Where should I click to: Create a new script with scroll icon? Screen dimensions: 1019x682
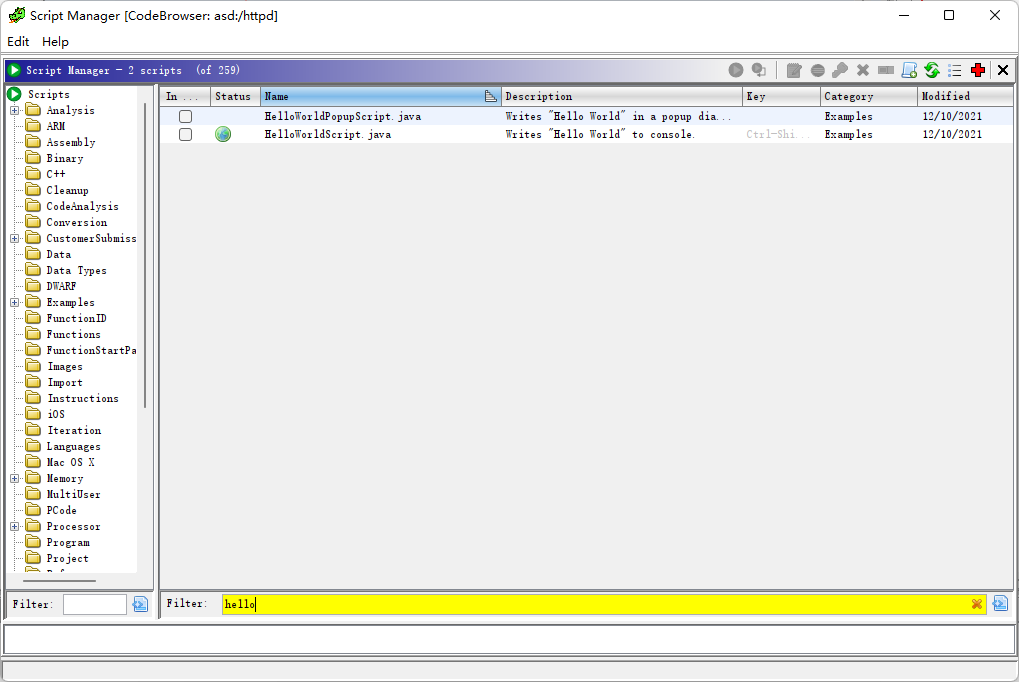tap(909, 70)
